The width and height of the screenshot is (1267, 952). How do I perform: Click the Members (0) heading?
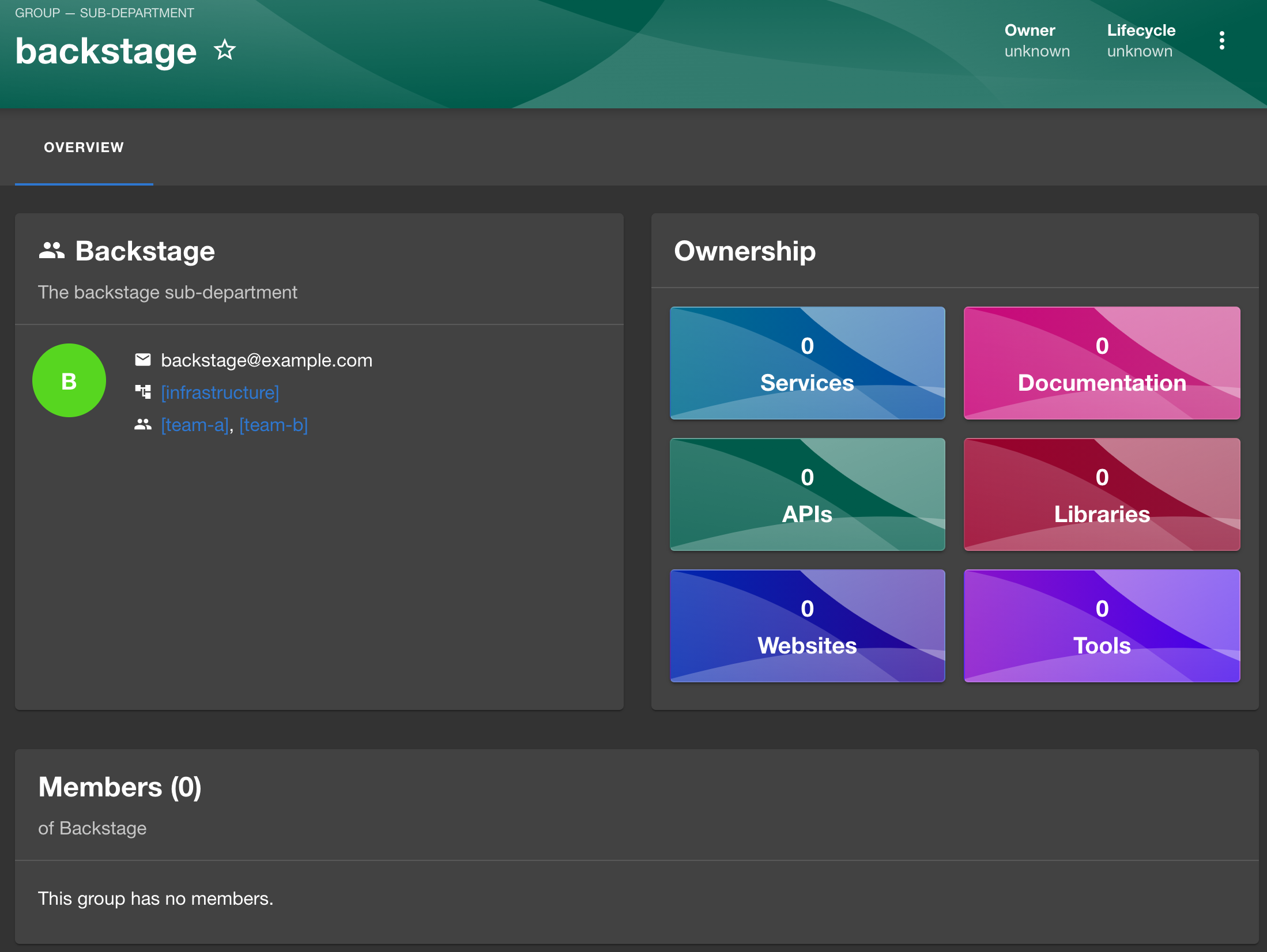point(120,787)
